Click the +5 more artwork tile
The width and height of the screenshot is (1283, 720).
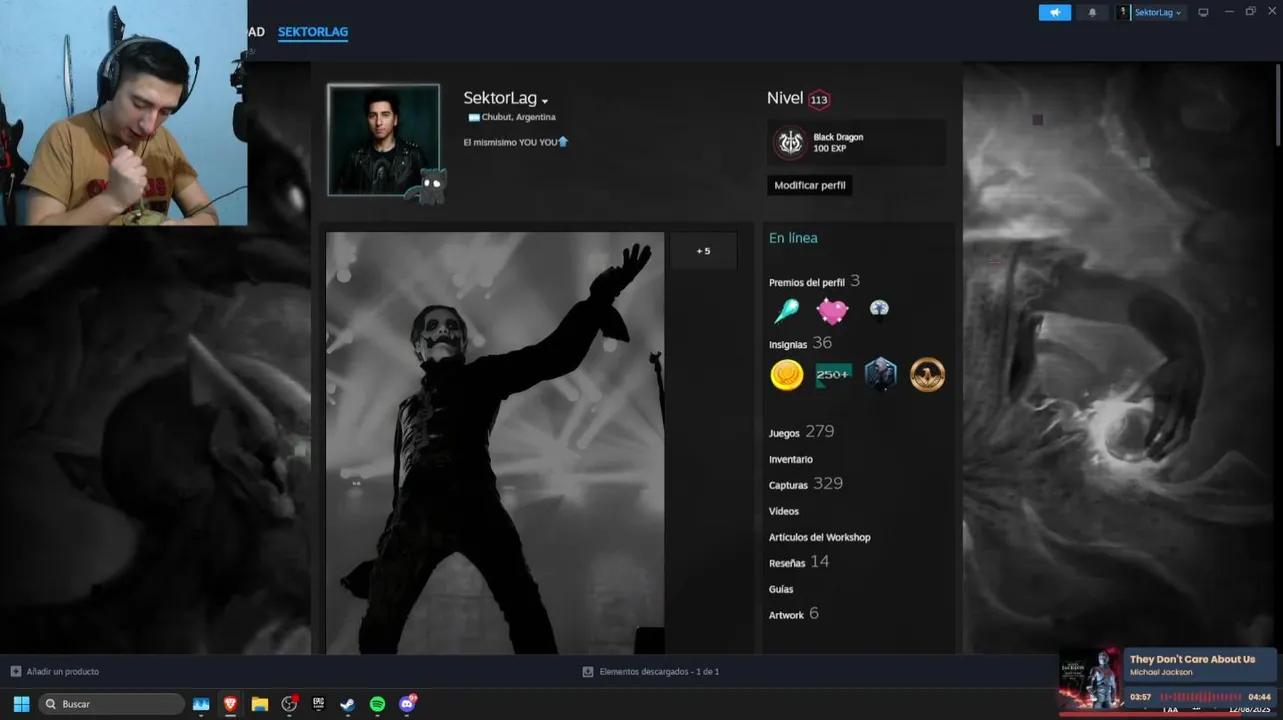[703, 251]
